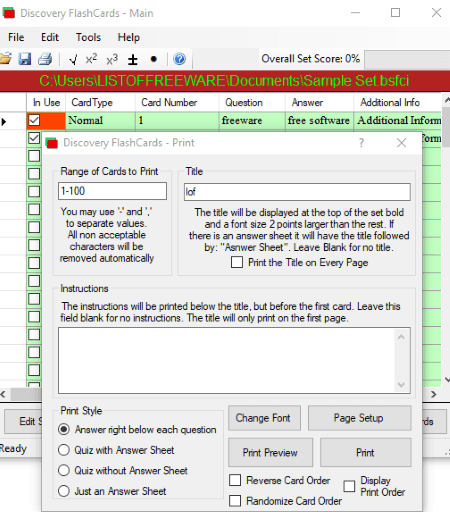Viewport: 450px width, 512px height.
Task: Click the Print Preview button
Action: 270,452
